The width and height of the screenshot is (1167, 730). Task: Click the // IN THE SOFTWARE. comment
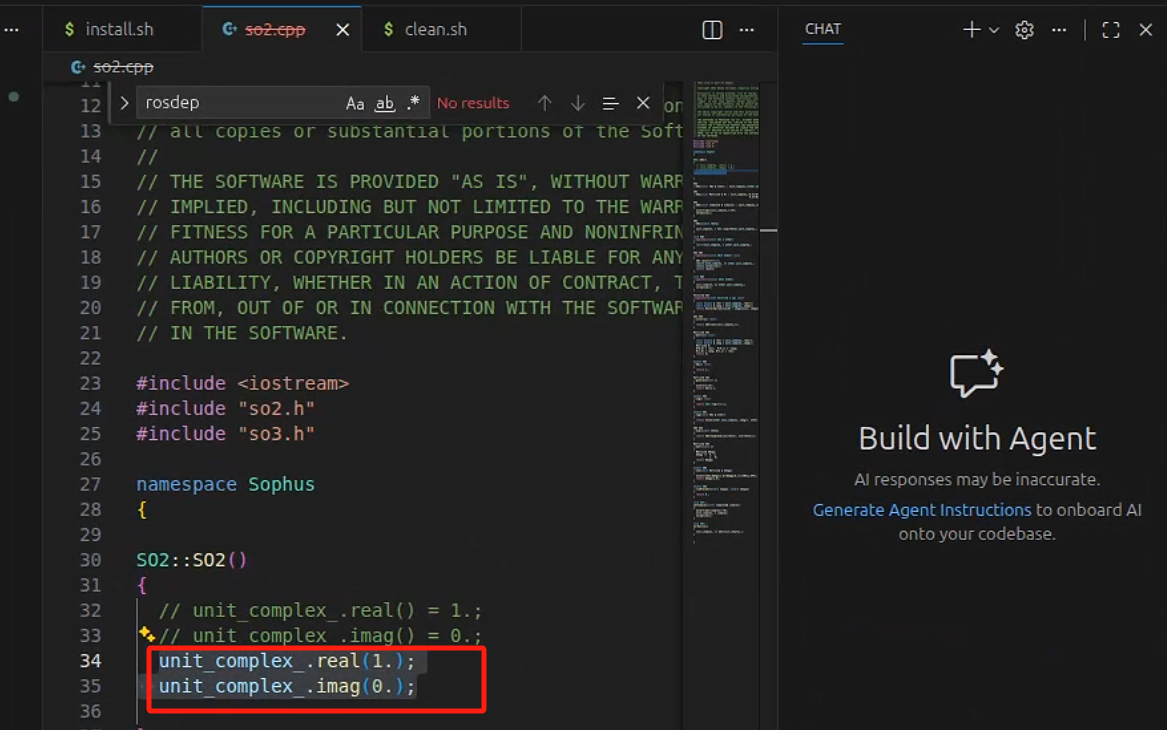pyautogui.click(x=242, y=333)
